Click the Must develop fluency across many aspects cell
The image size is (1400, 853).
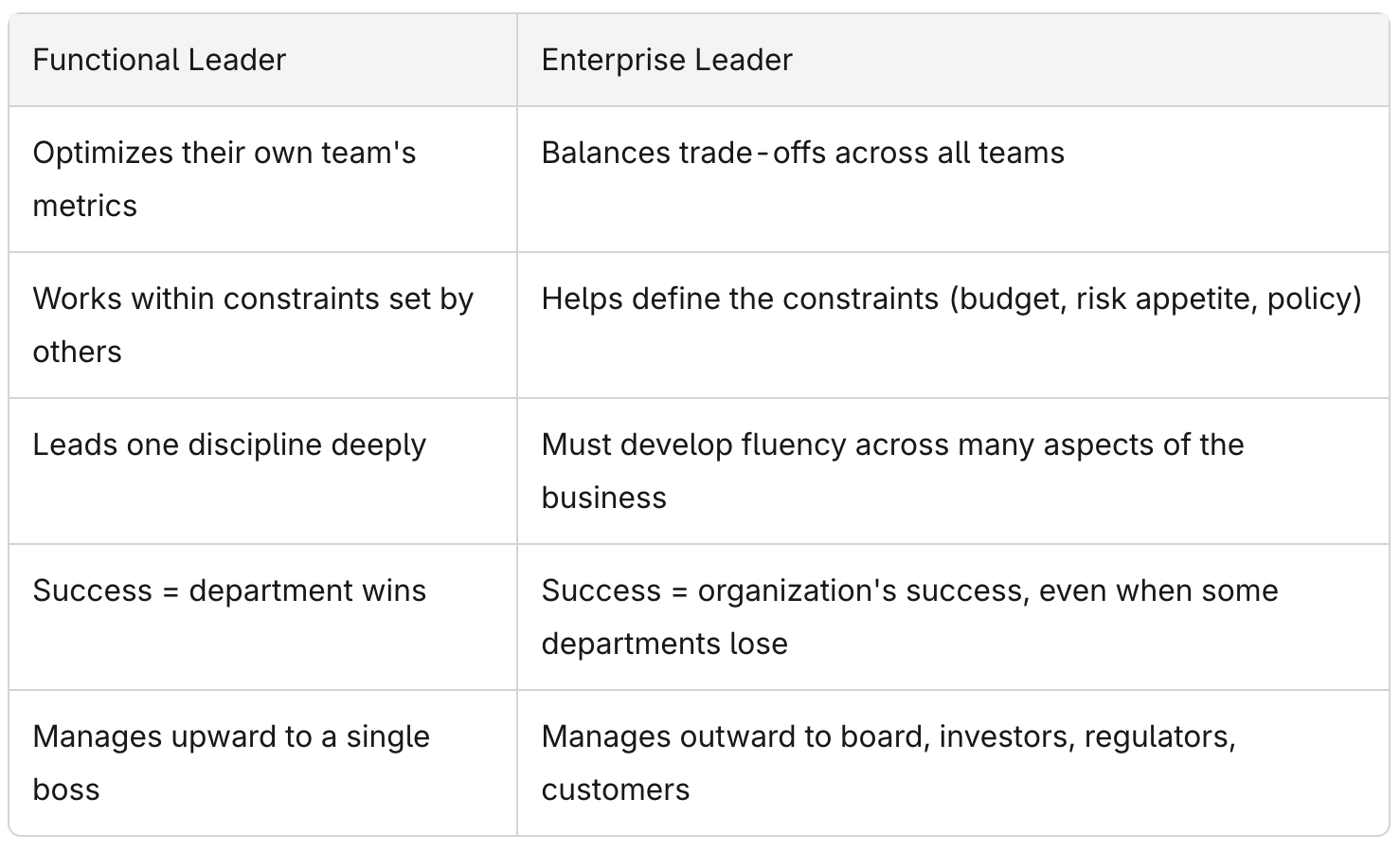pos(953,471)
